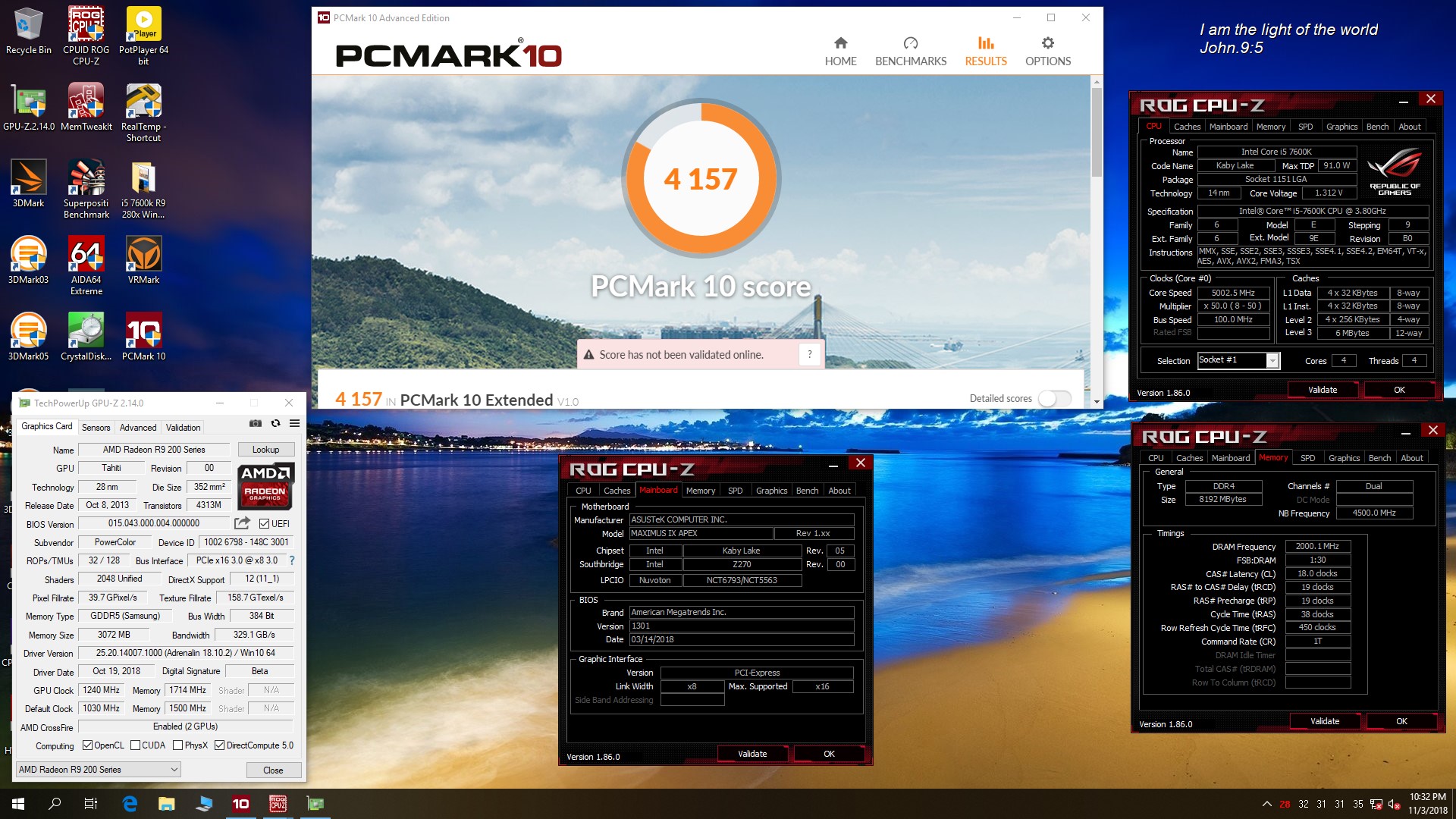Show hidden system tray icons chevron

pyautogui.click(x=1266, y=804)
